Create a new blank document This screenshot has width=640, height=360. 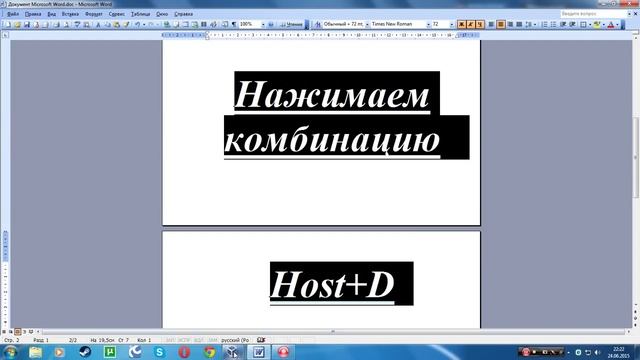click(7, 24)
